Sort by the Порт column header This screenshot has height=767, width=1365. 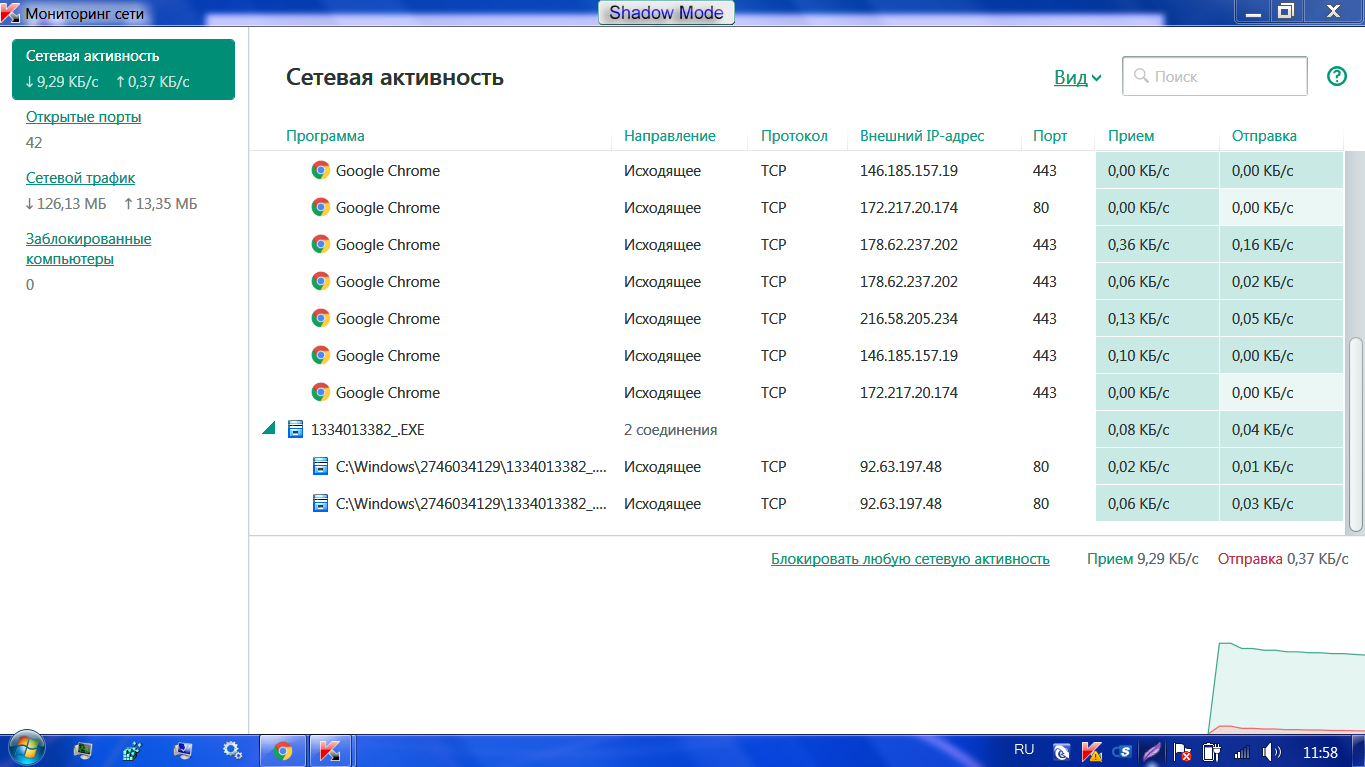click(1050, 136)
